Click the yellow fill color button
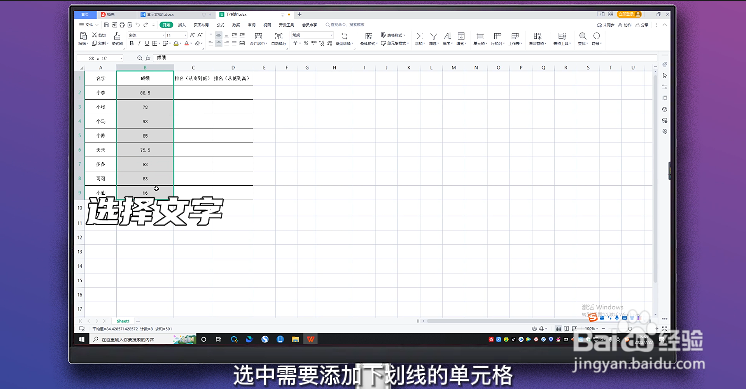 (x=176, y=43)
